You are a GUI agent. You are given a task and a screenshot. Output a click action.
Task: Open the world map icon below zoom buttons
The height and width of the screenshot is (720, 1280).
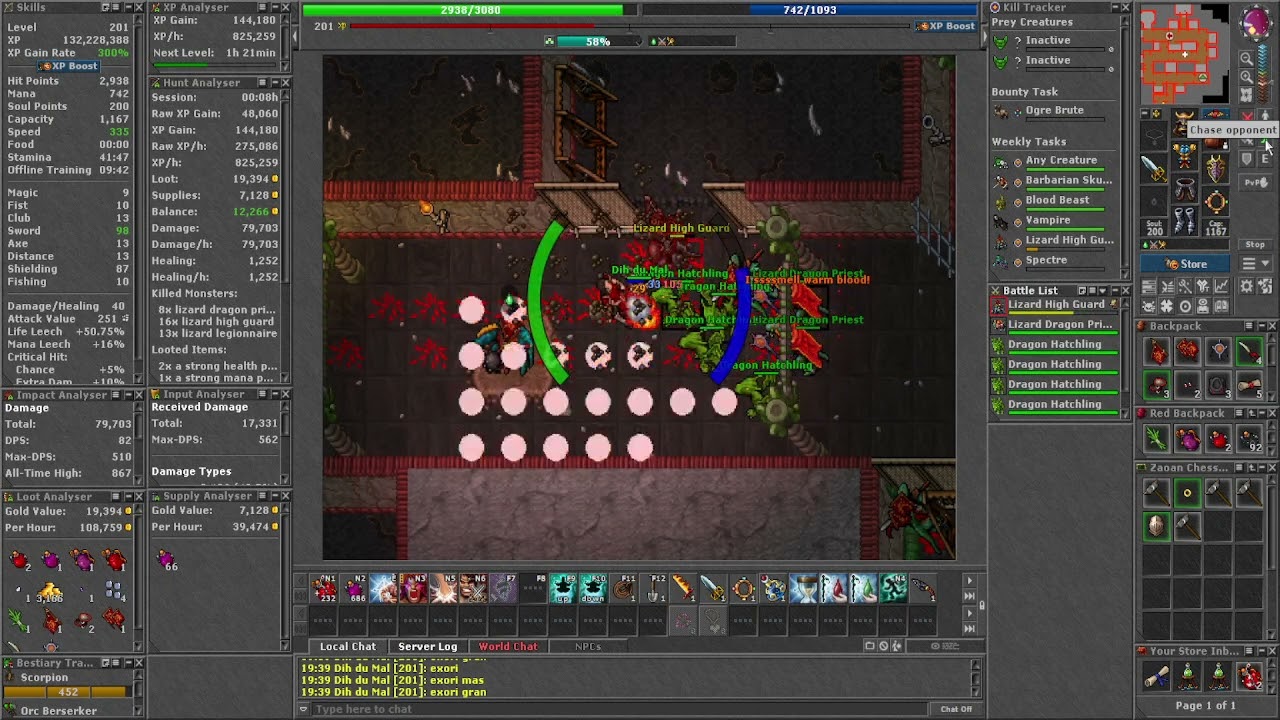pyautogui.click(x=1247, y=95)
